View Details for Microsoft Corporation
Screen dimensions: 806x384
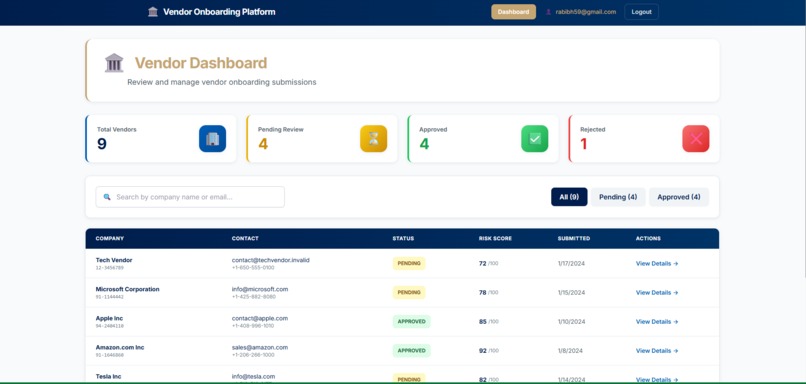pos(657,292)
